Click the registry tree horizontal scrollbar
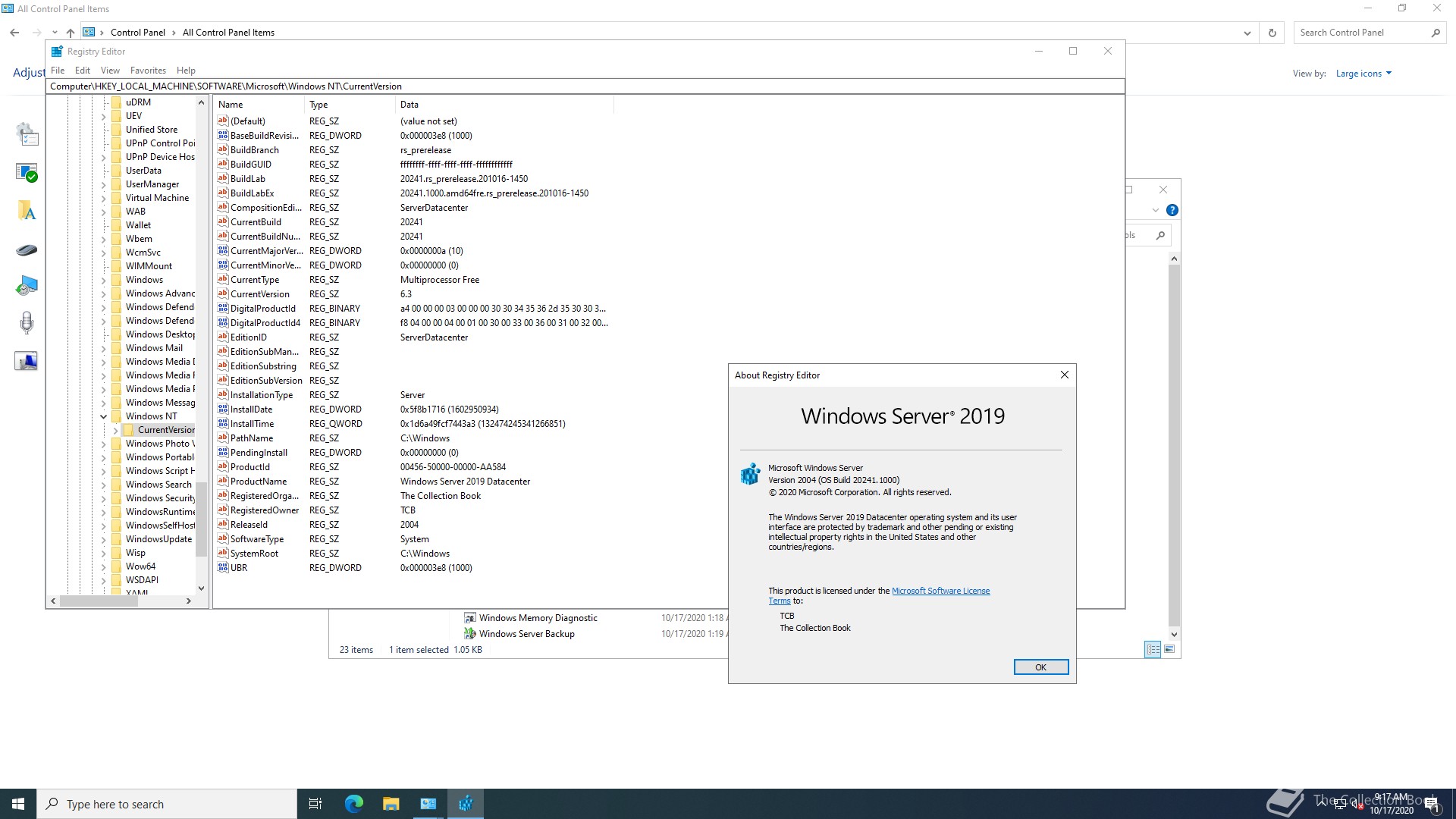 pyautogui.click(x=99, y=601)
